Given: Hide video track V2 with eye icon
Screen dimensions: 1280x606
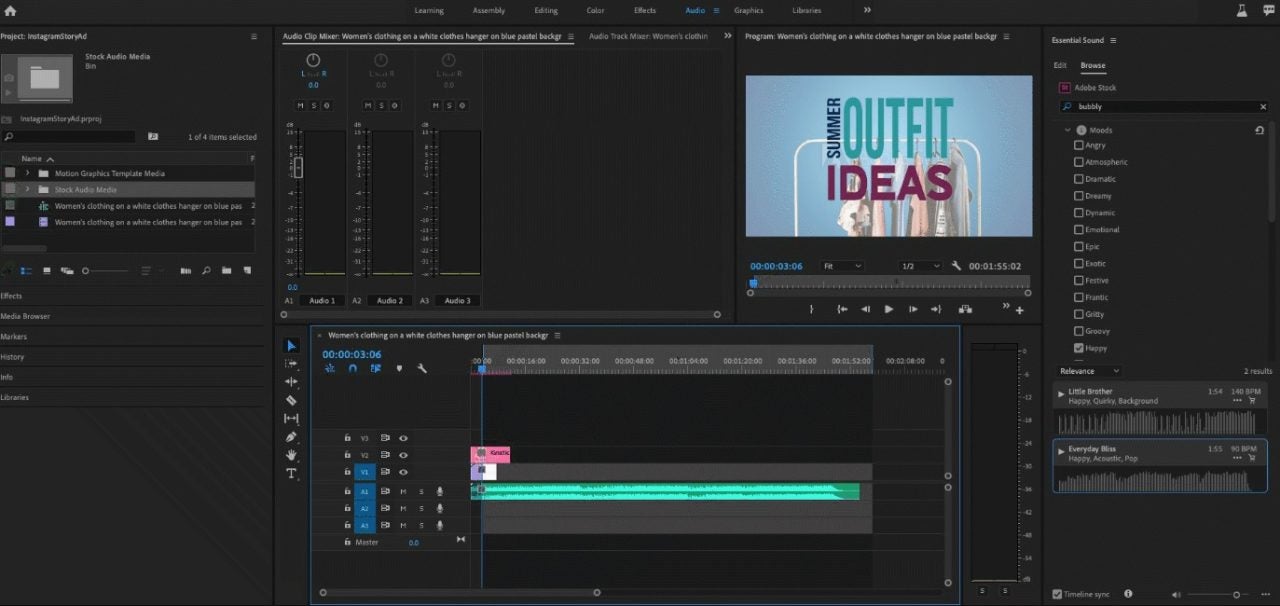Looking at the screenshot, I should (x=404, y=455).
